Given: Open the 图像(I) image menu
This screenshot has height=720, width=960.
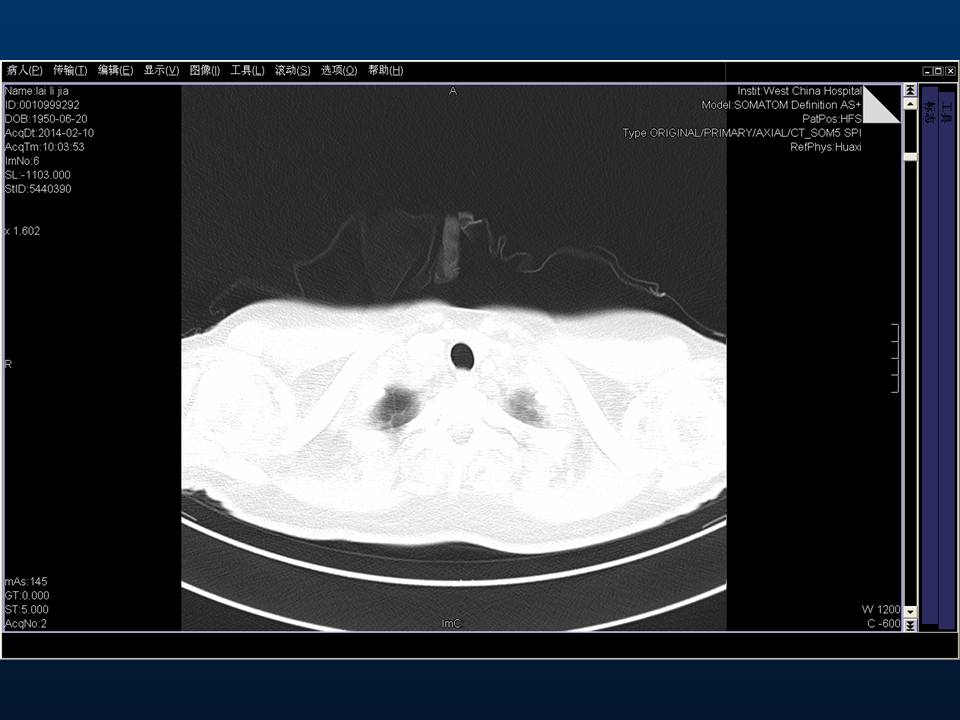Looking at the screenshot, I should (204, 71).
